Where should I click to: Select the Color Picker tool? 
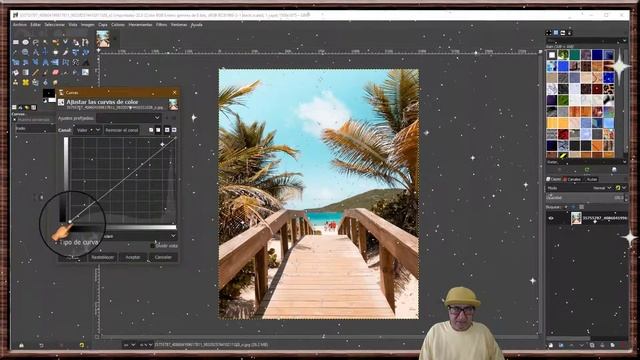[x=16, y=52]
